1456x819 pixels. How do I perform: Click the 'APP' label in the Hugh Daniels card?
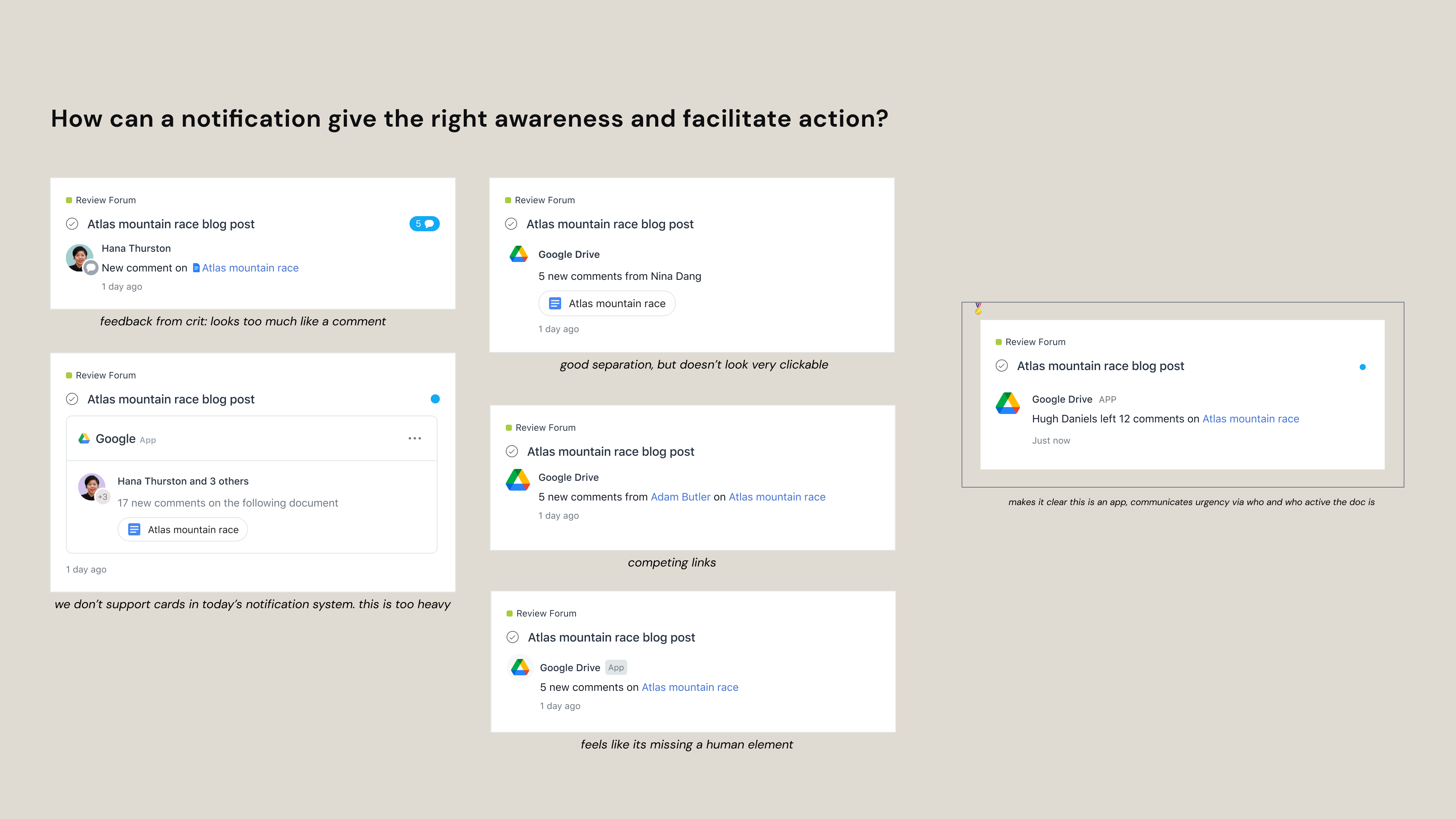[1108, 400]
